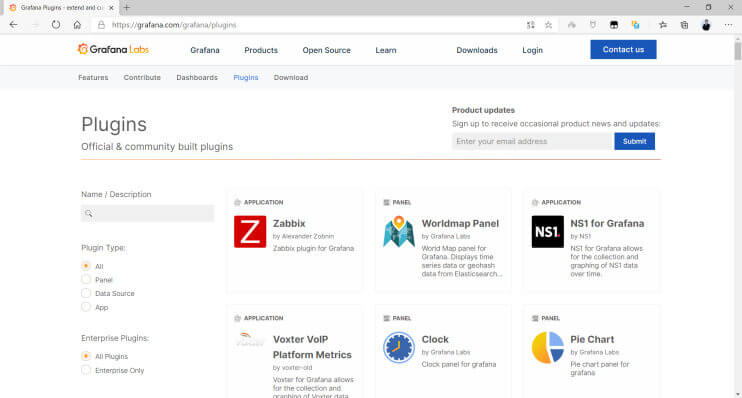The height and width of the screenshot is (398, 742).
Task: Open the NS1 black logo icon
Action: (548, 231)
